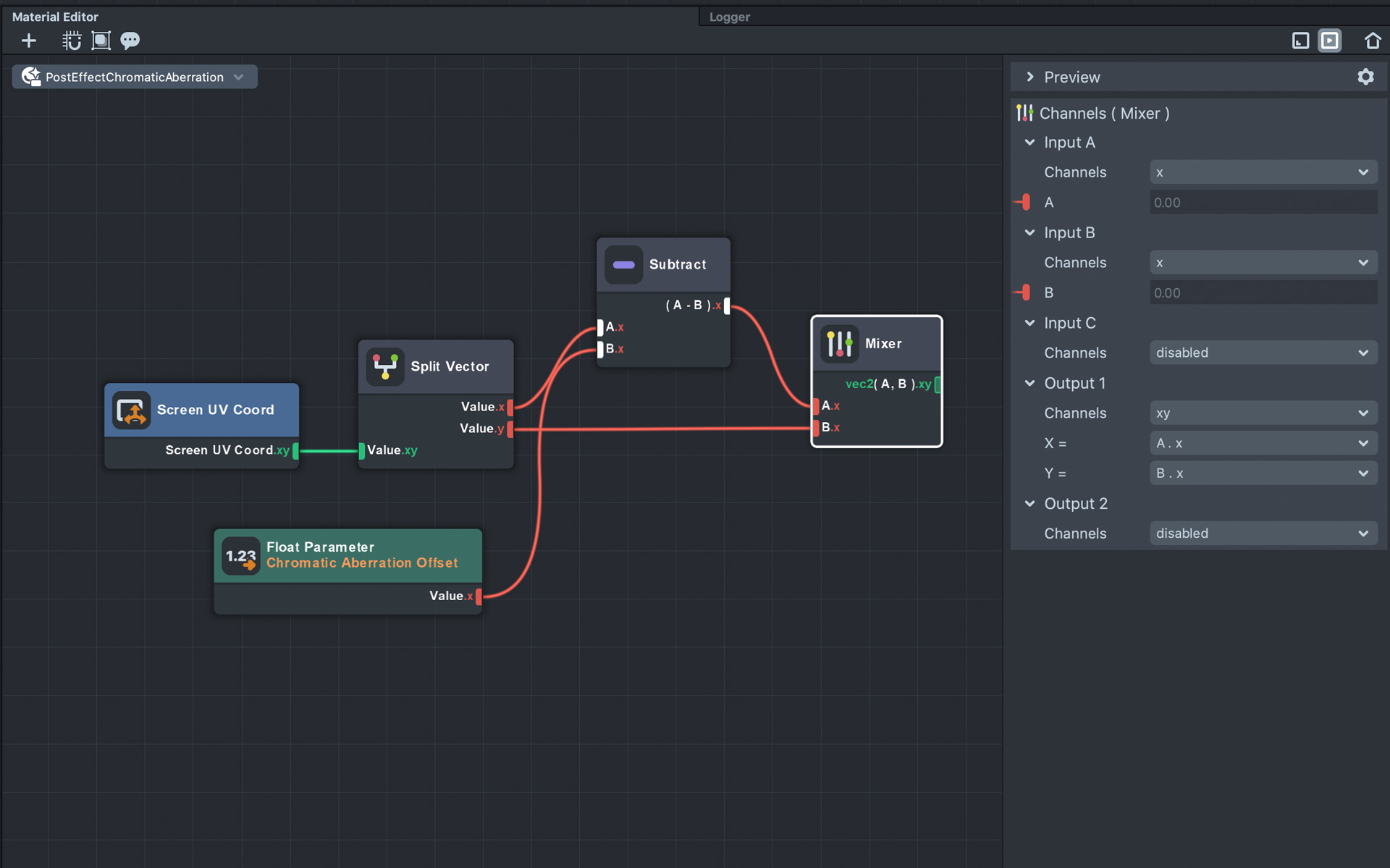Click the Mixer node icon
Viewport: 1390px width, 868px height.
(x=839, y=344)
